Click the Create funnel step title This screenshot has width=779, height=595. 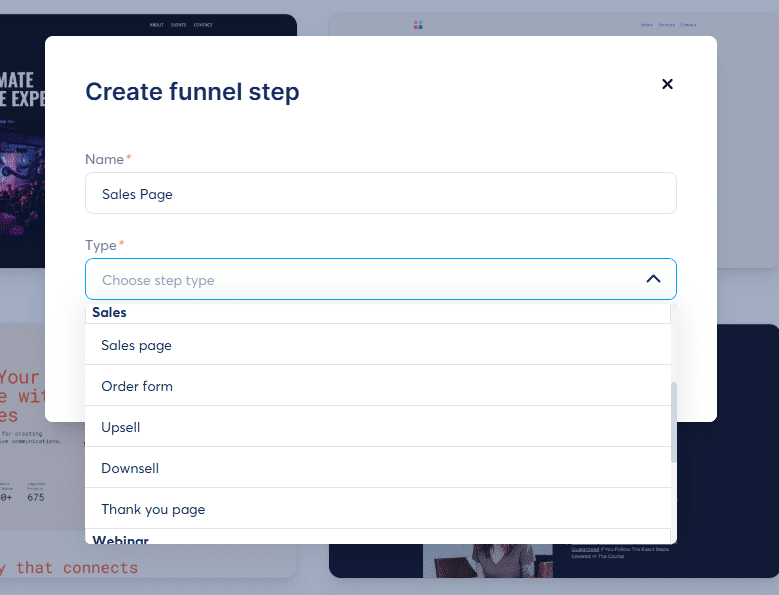pos(192,92)
